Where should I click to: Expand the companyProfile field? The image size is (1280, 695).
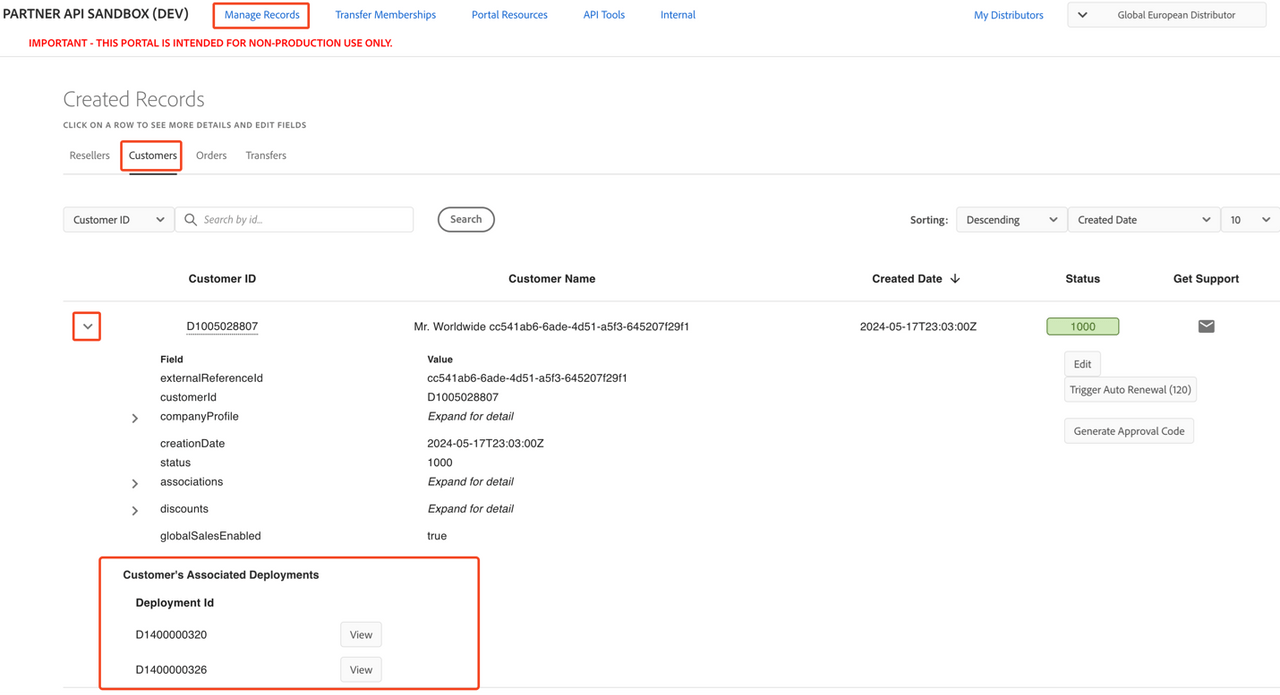(135, 418)
